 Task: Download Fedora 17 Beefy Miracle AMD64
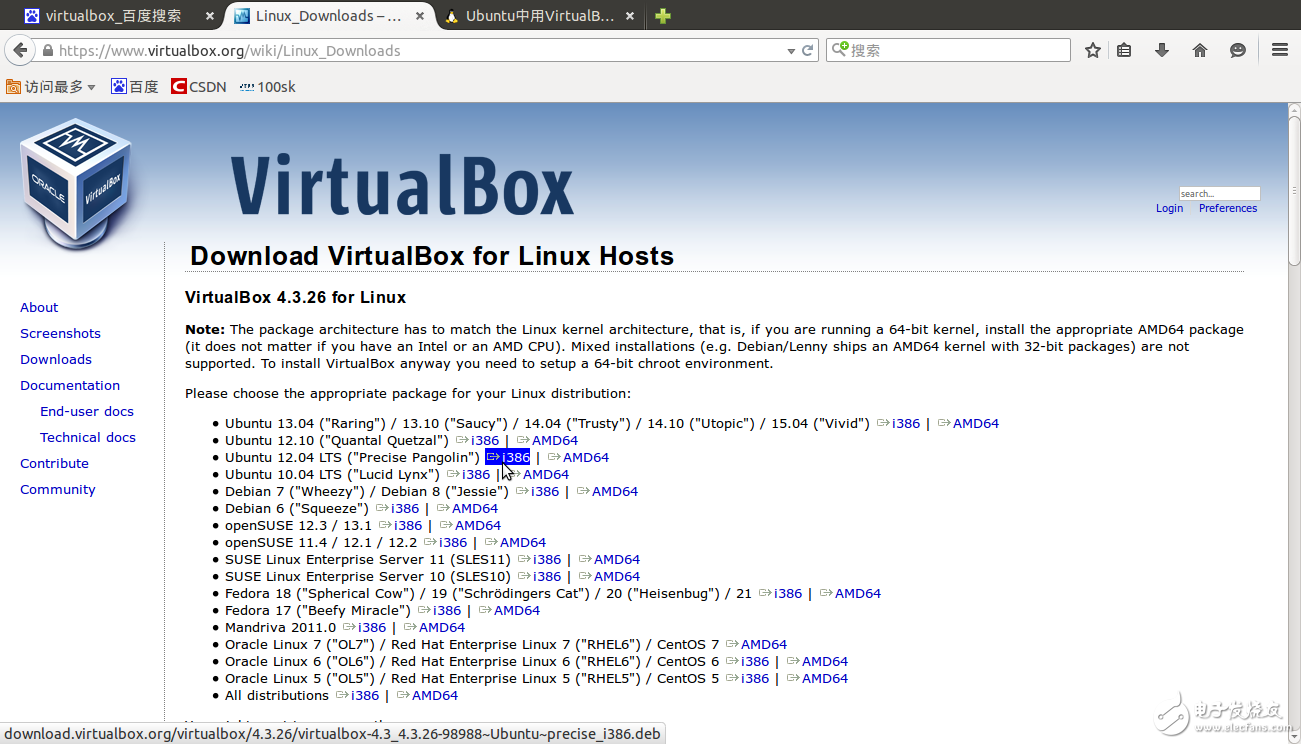[509, 610]
